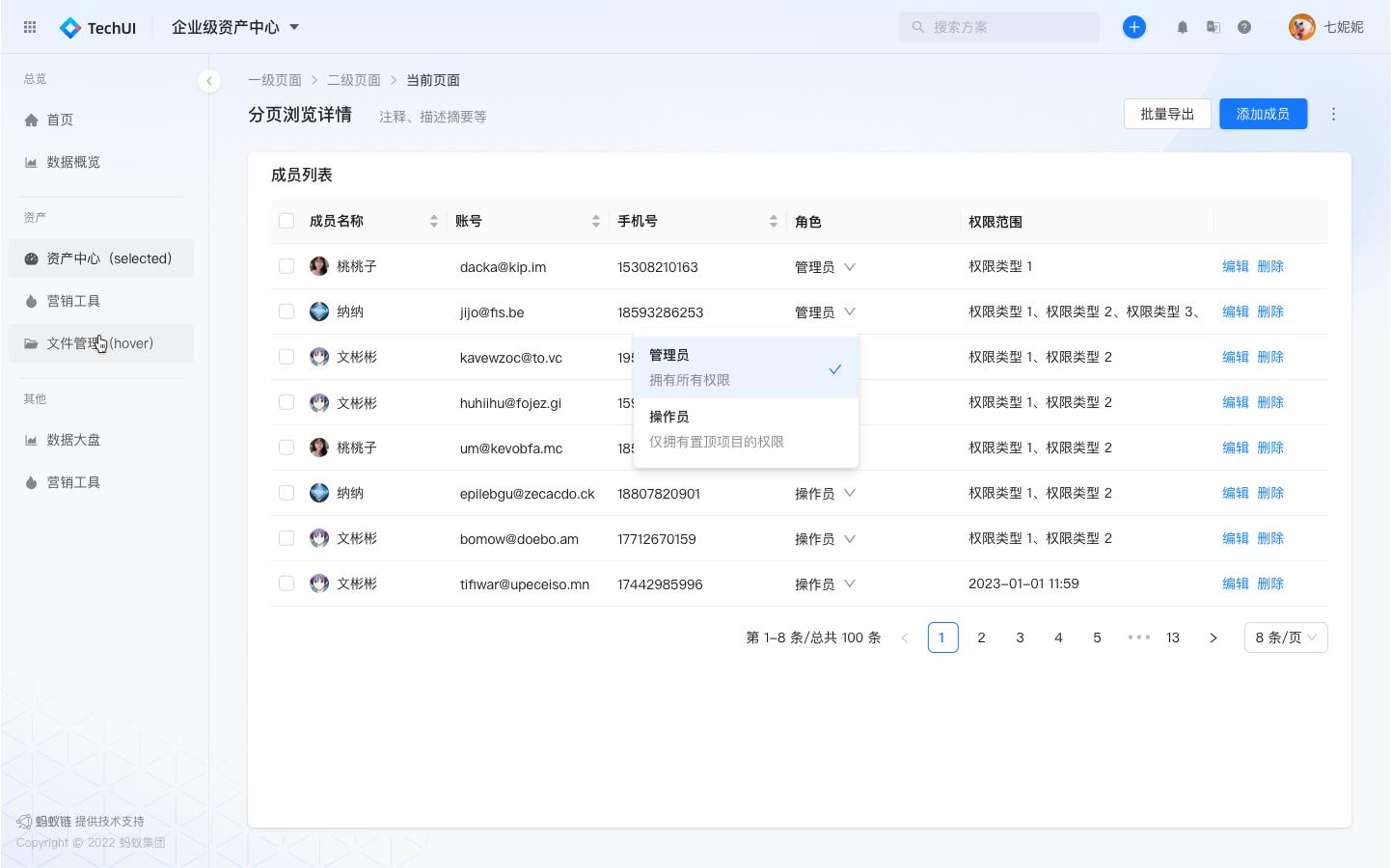Click 编辑 link on the first table row

pos(1235,266)
